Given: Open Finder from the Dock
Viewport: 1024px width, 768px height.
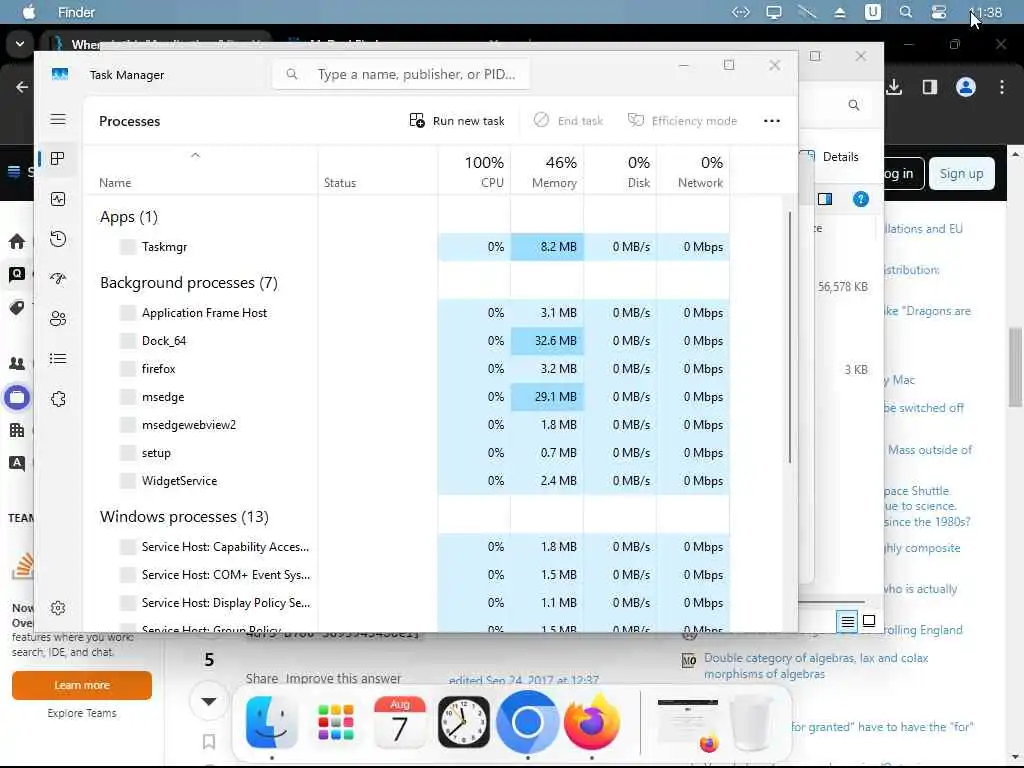Looking at the screenshot, I should [272, 722].
